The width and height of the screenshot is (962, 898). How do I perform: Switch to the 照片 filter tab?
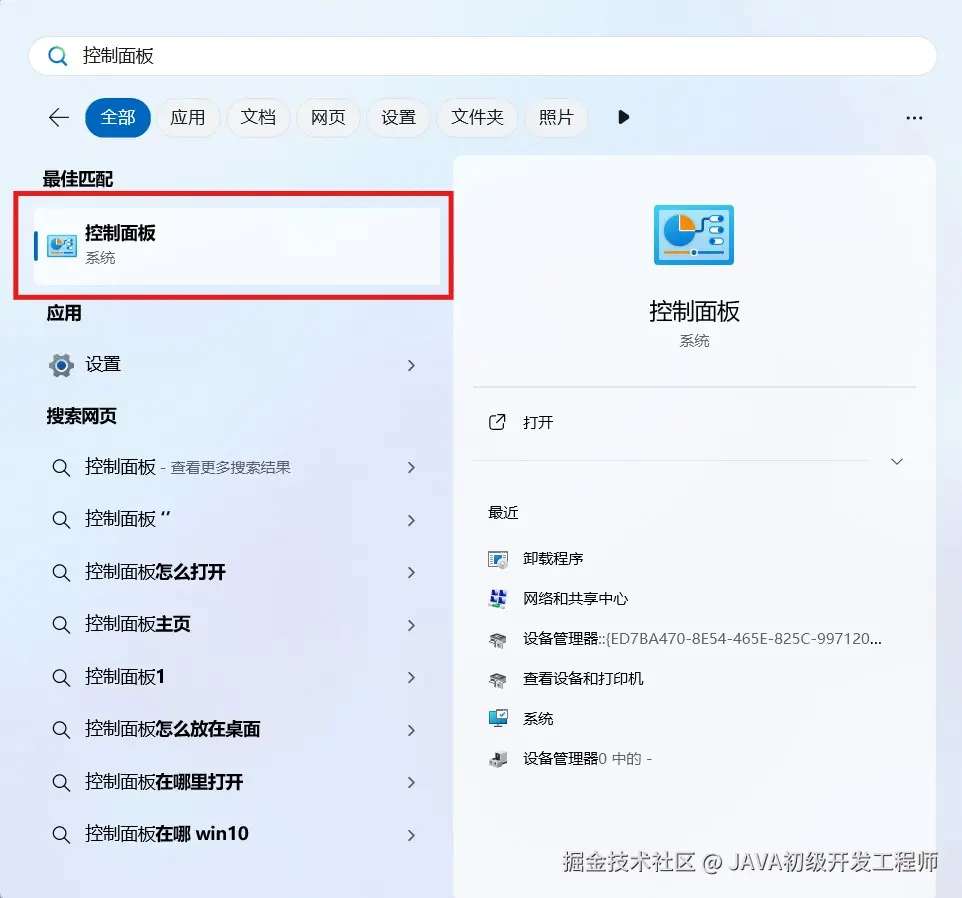[556, 117]
